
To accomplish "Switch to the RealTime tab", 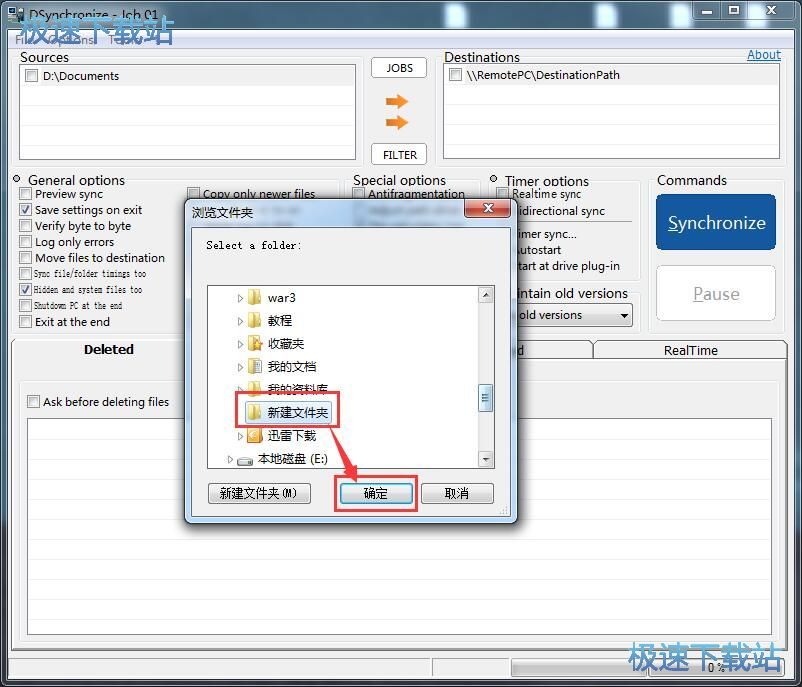I will pos(690,350).
